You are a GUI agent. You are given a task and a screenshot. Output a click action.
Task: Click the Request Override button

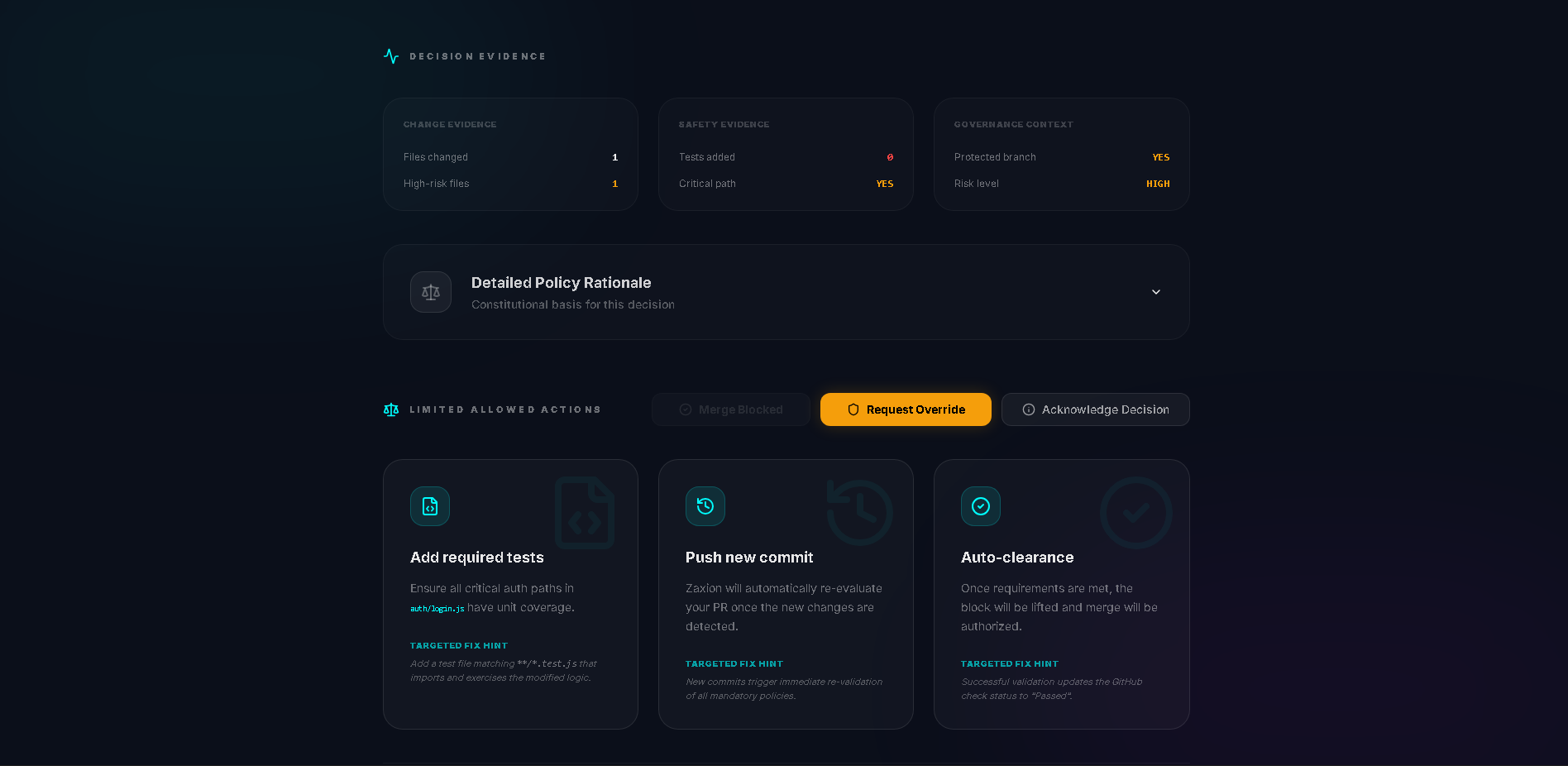906,409
